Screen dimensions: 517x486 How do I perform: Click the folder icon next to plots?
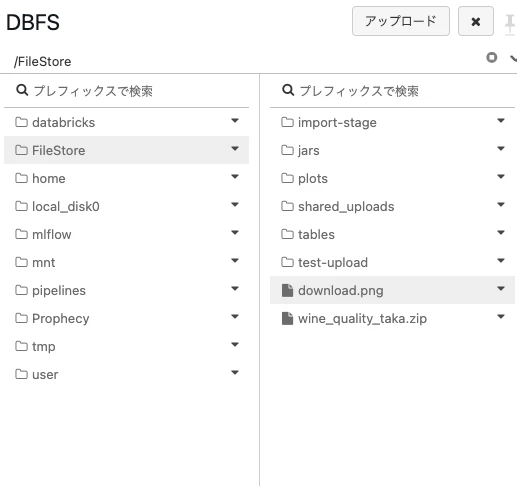(287, 178)
